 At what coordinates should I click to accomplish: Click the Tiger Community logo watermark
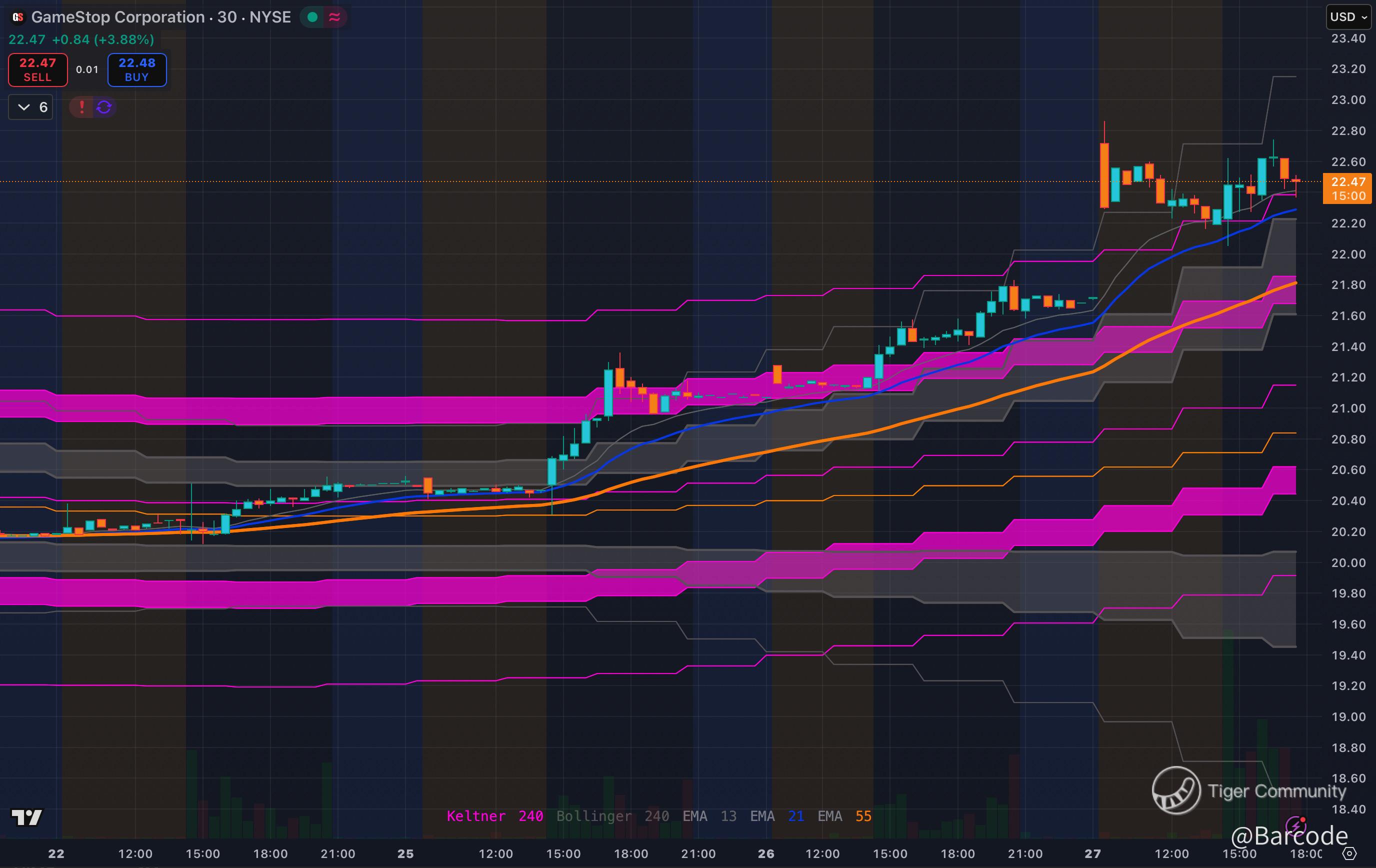click(1176, 790)
